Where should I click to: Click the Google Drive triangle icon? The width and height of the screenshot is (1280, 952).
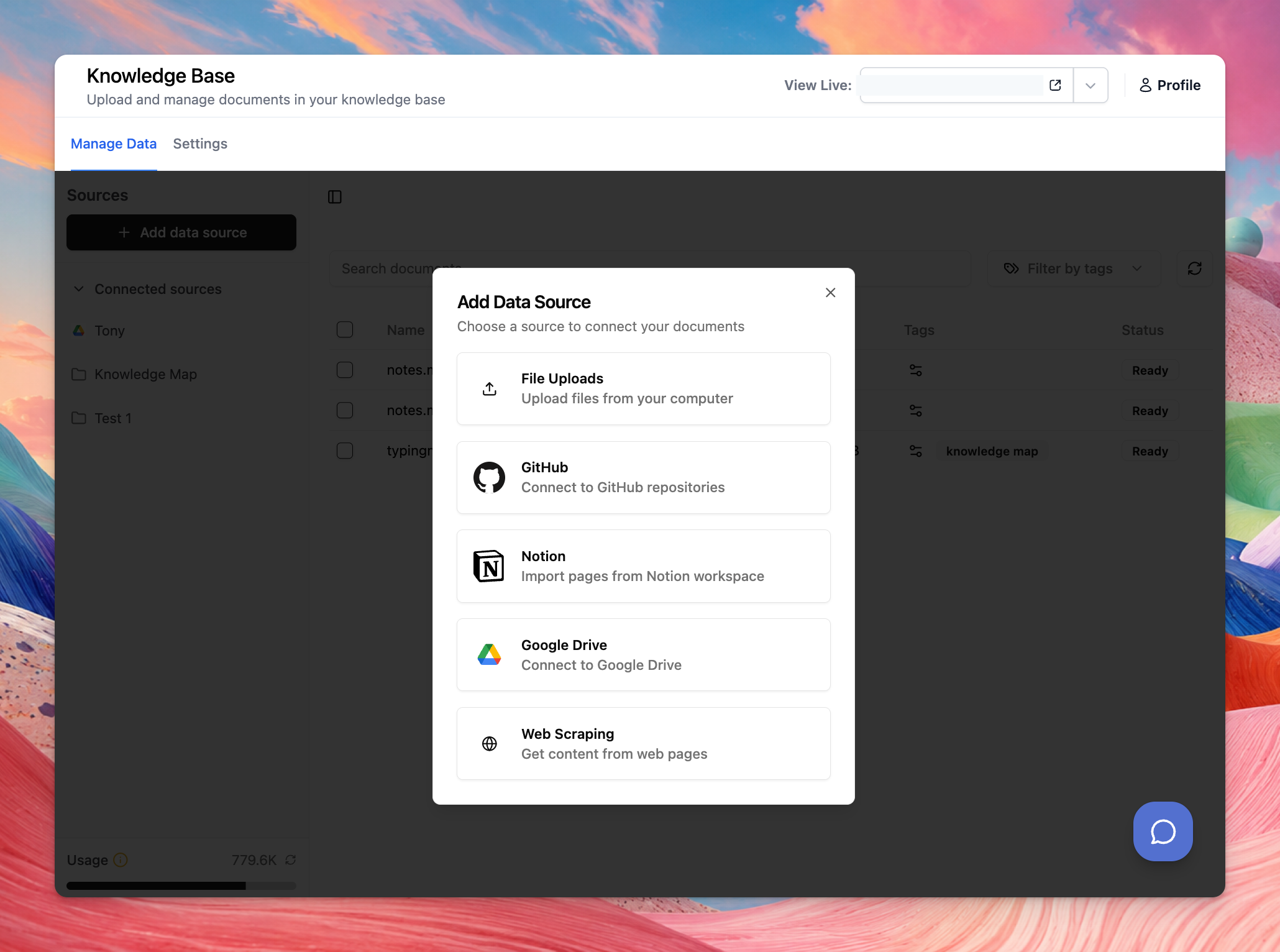pos(490,655)
